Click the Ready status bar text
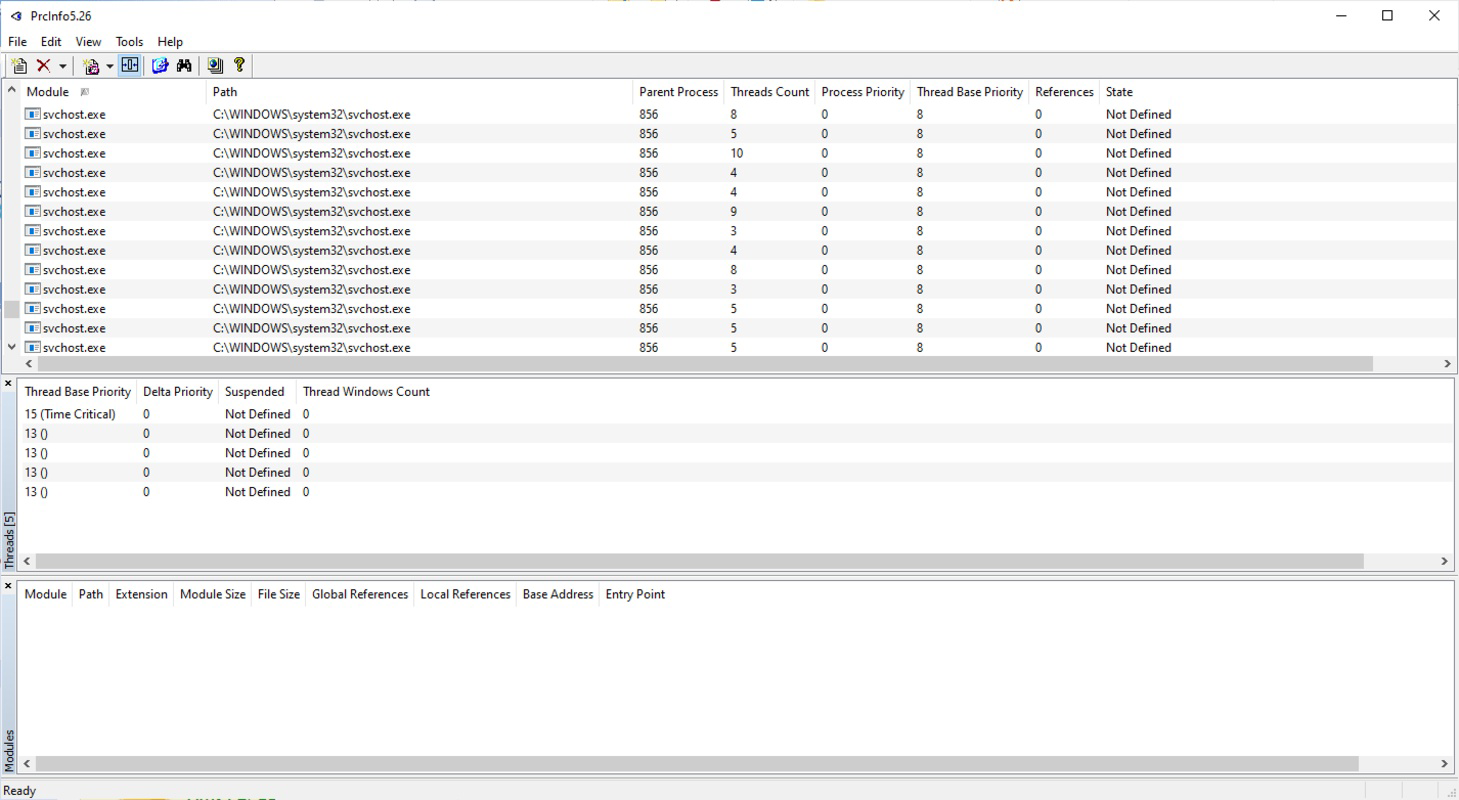This screenshot has height=800, width=1459. [20, 791]
